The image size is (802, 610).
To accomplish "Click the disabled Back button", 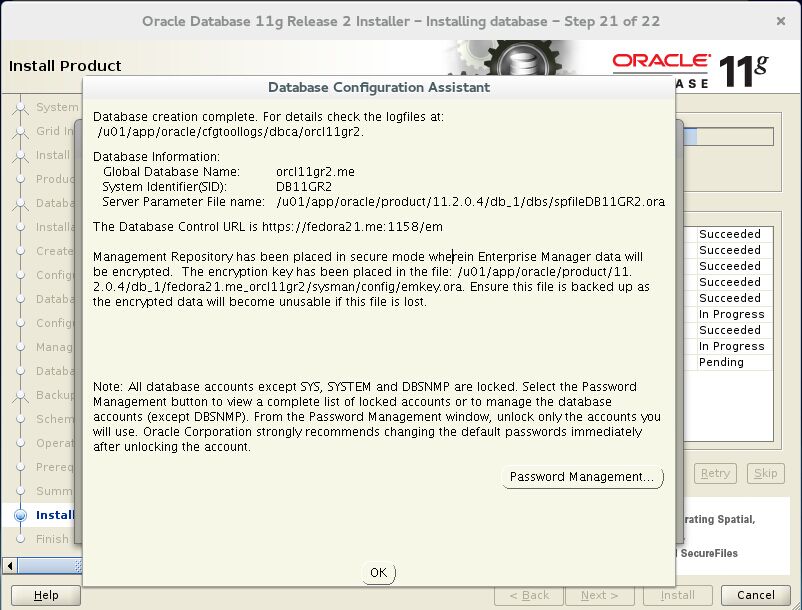I will pyautogui.click(x=529, y=595).
